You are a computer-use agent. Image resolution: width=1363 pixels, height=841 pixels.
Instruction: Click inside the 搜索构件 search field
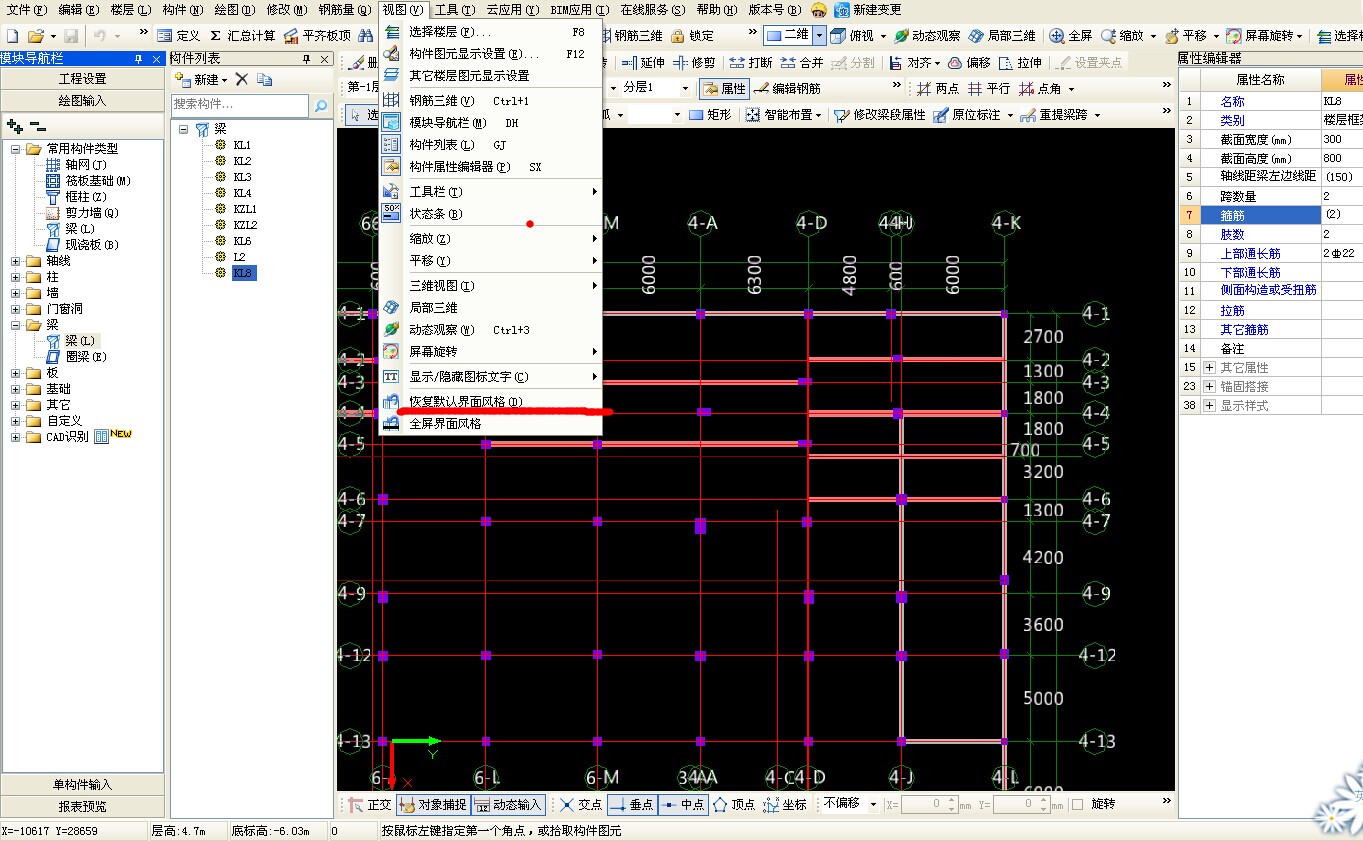241,105
